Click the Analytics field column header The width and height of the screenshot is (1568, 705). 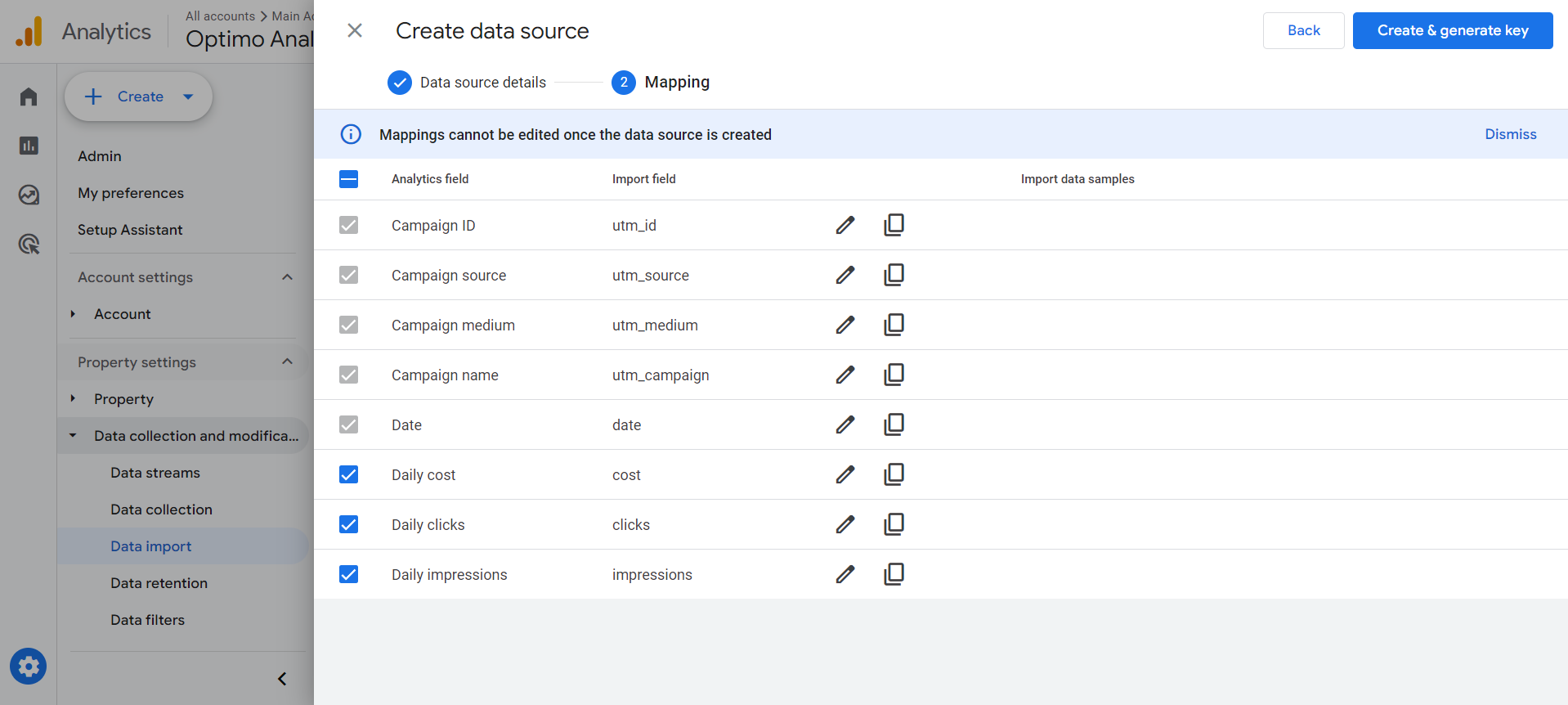pos(430,179)
